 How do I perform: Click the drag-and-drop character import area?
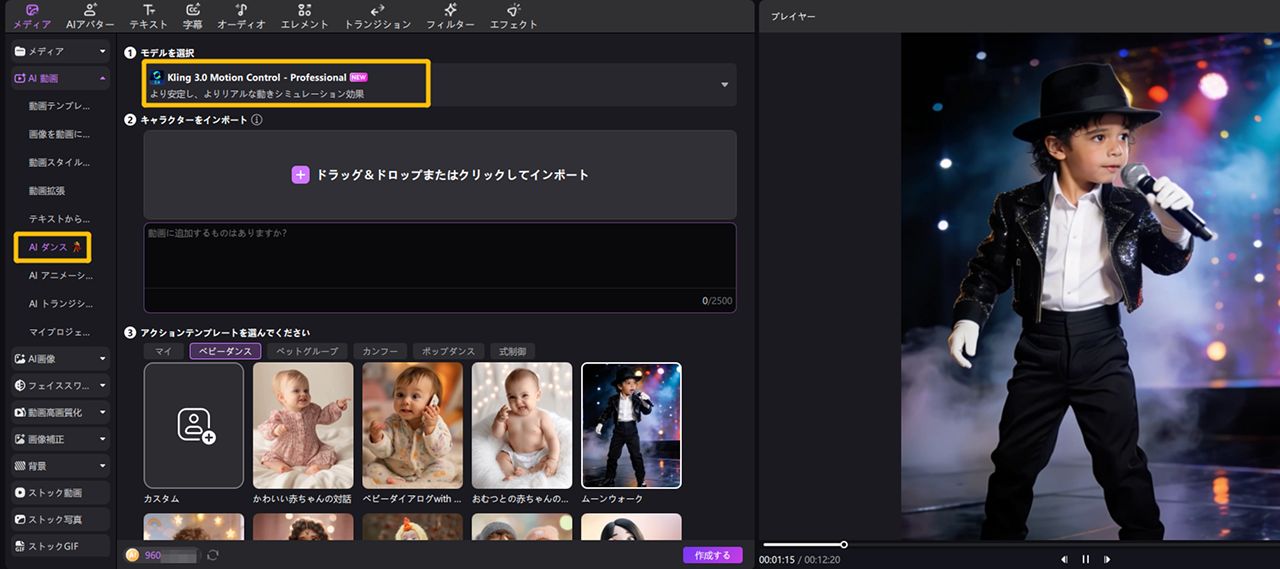[440, 175]
